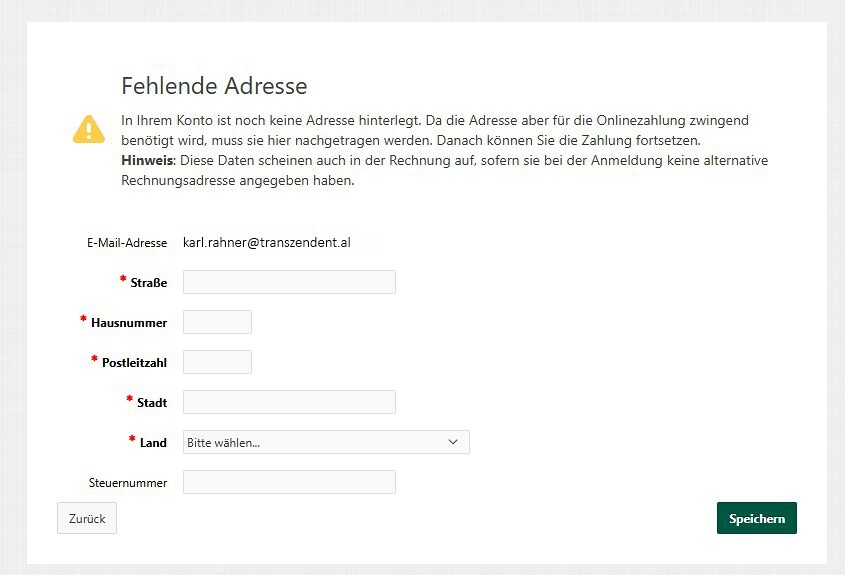Click the required asterisk next to Land

point(132,439)
